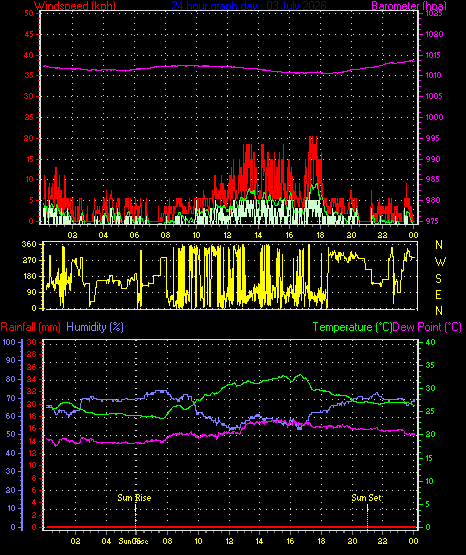Click the '12' hour label under windspeed chart

click(227, 235)
